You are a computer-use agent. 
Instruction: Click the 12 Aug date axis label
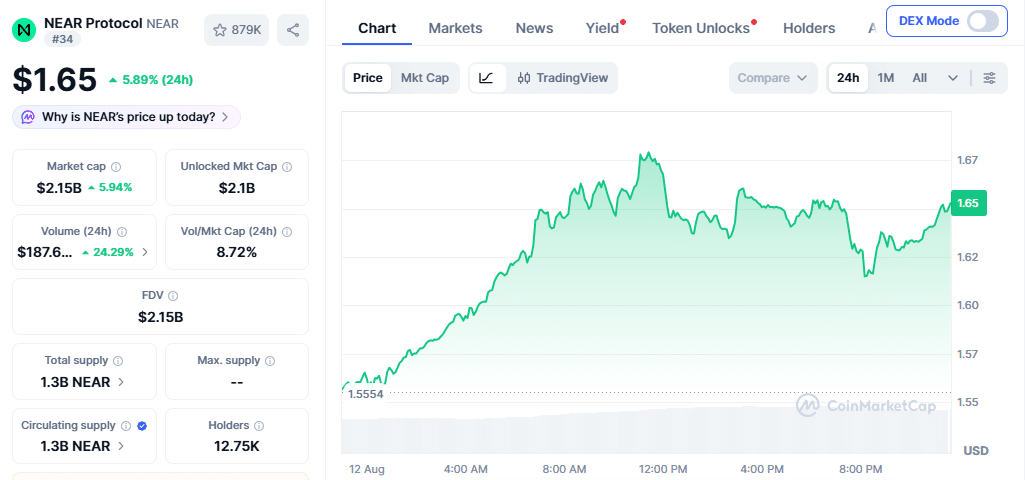(367, 469)
